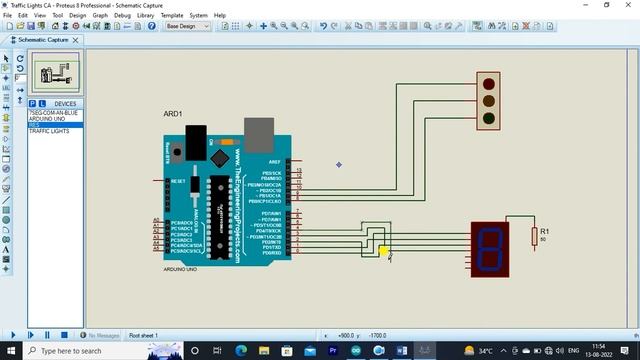Toggle the grid dots toolbar icon
The height and width of the screenshot is (360, 640).
pos(236,26)
